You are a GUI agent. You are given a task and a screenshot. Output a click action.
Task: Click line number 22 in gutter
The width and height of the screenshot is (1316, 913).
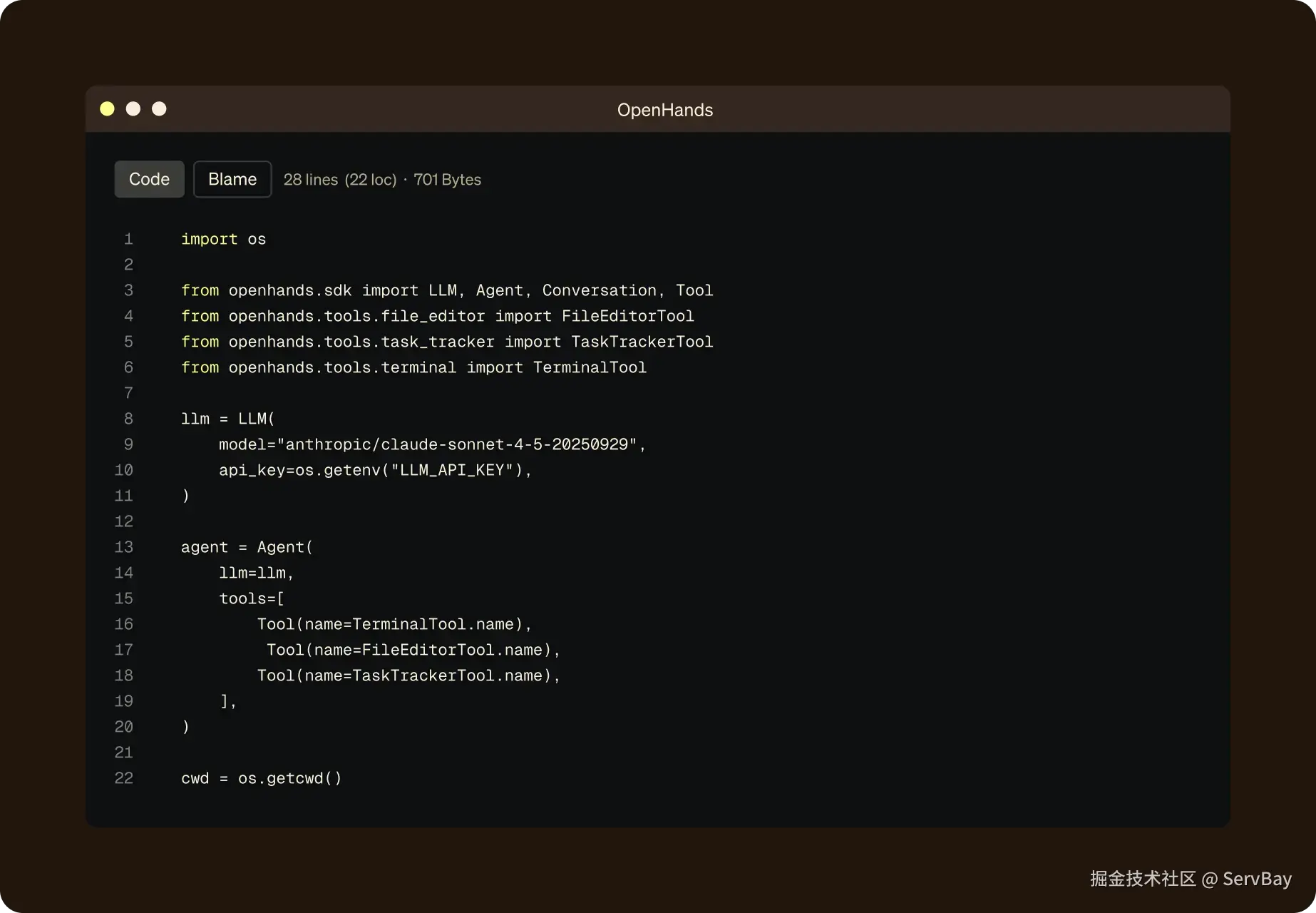124,778
